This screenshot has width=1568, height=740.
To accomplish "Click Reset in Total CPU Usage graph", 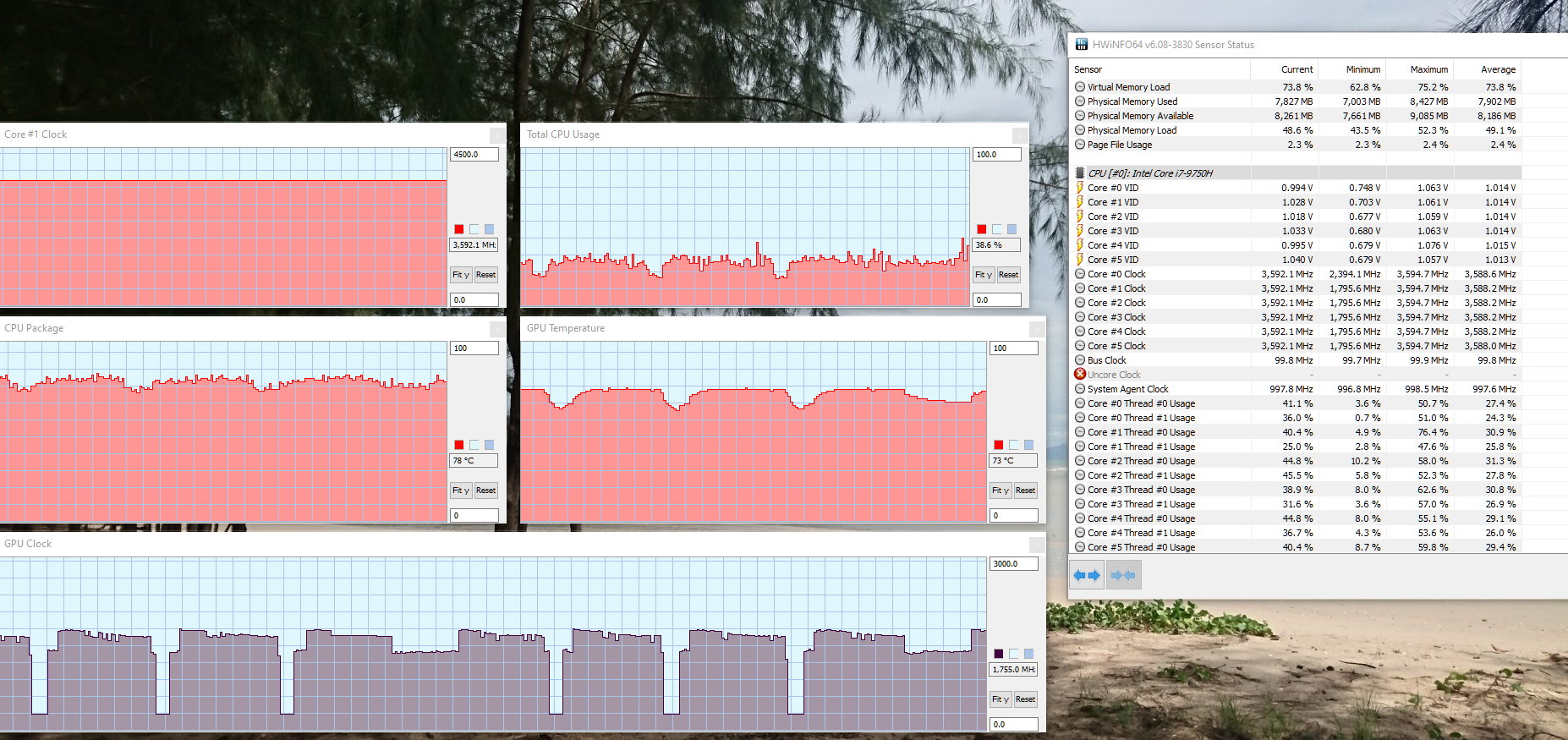I will 1008,275.
